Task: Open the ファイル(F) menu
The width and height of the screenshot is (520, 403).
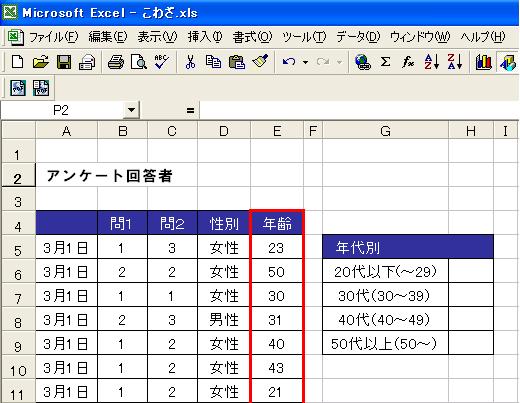Action: click(54, 37)
